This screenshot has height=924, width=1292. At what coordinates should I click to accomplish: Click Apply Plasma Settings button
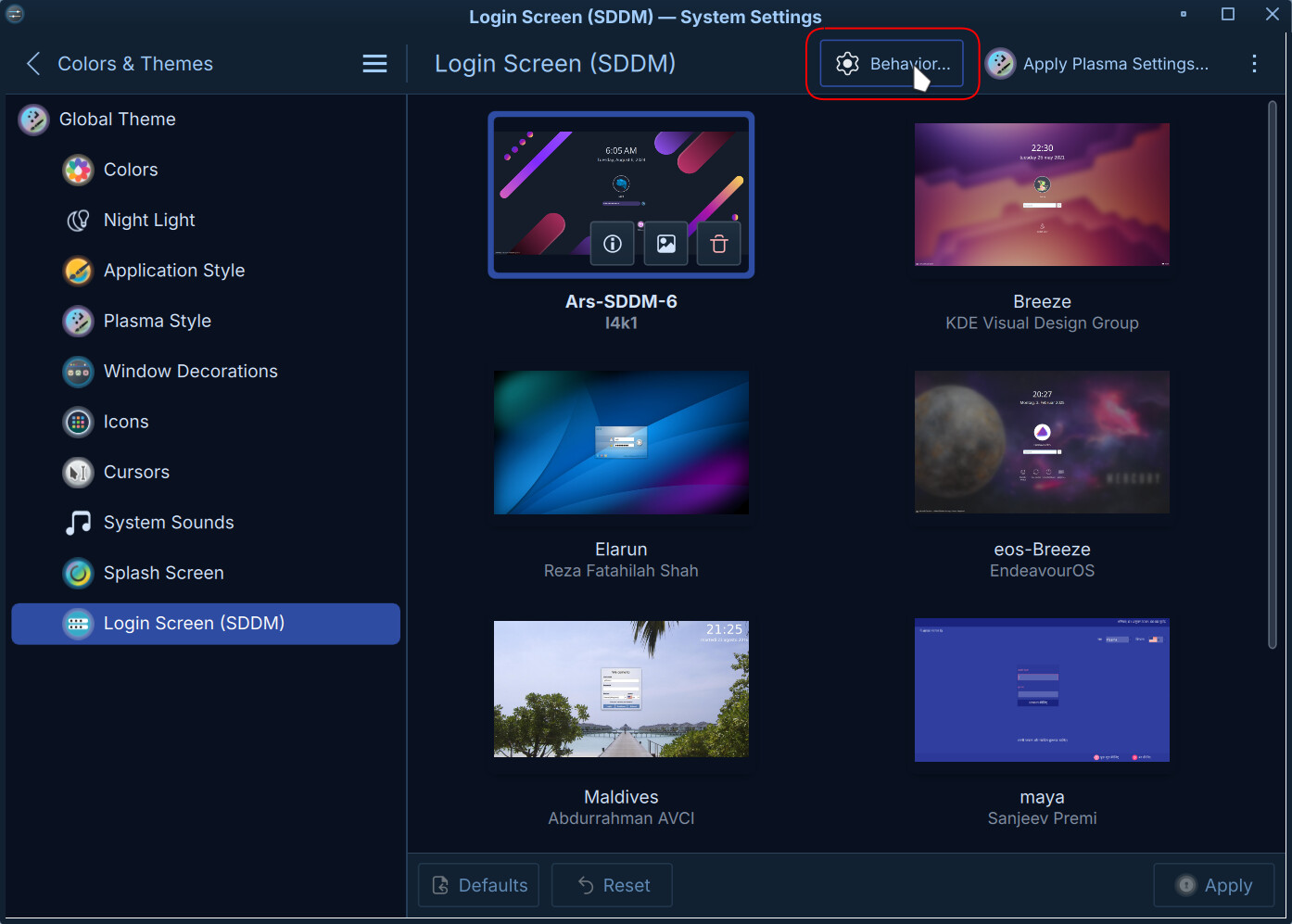[1097, 64]
